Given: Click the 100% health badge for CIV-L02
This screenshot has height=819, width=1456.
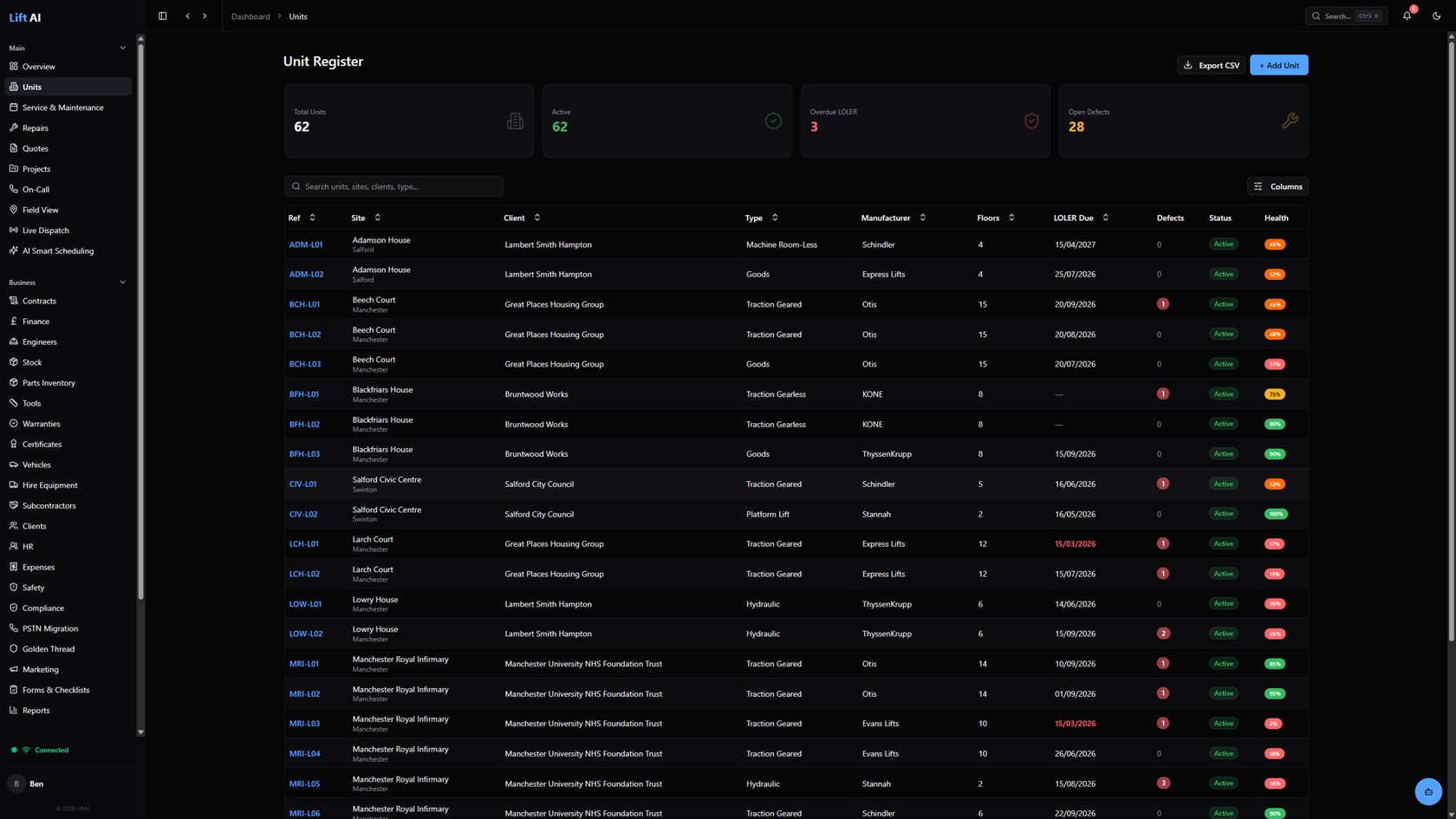Looking at the screenshot, I should [x=1276, y=514].
